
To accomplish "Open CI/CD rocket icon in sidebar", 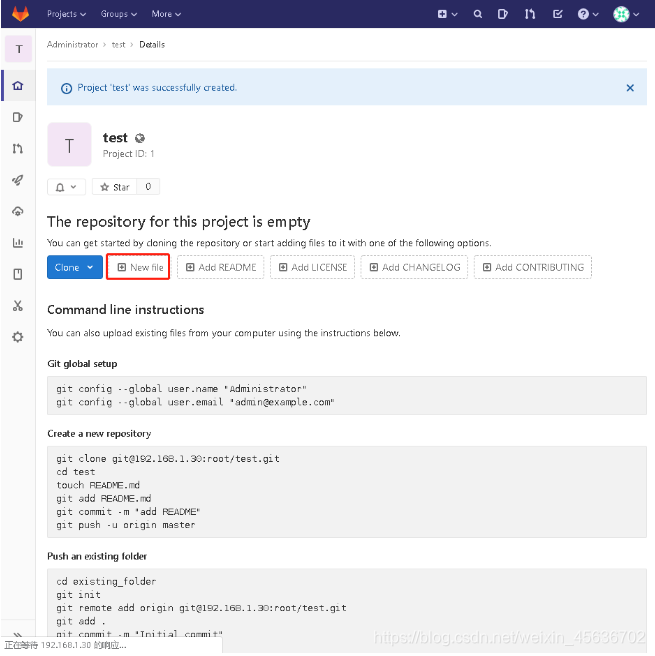I will click(x=18, y=180).
